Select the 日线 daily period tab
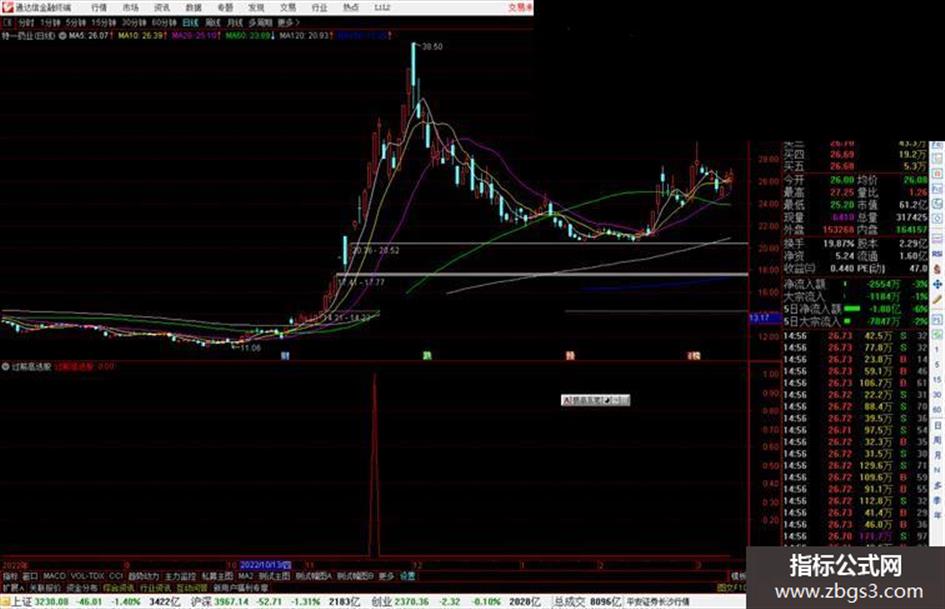 pos(190,22)
